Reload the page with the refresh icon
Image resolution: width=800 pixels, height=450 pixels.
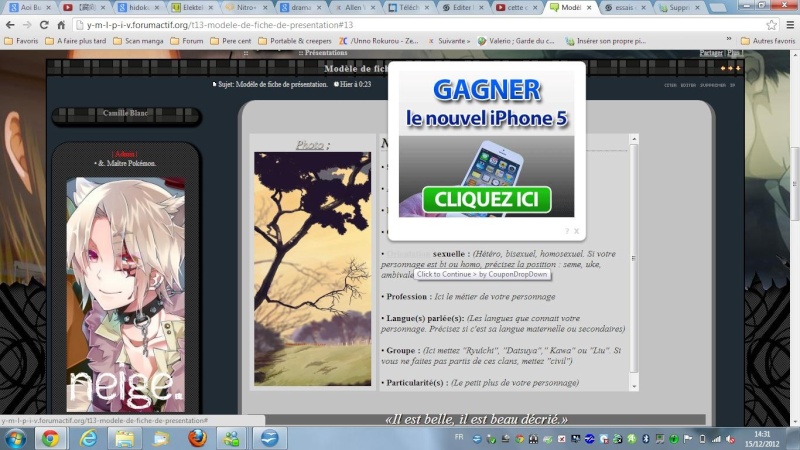pos(44,25)
